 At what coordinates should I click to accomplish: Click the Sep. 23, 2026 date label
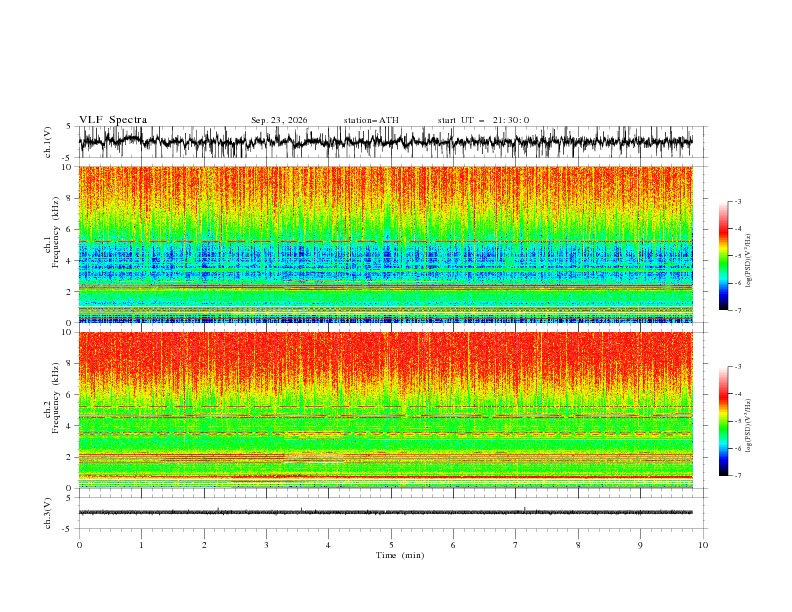[279, 120]
